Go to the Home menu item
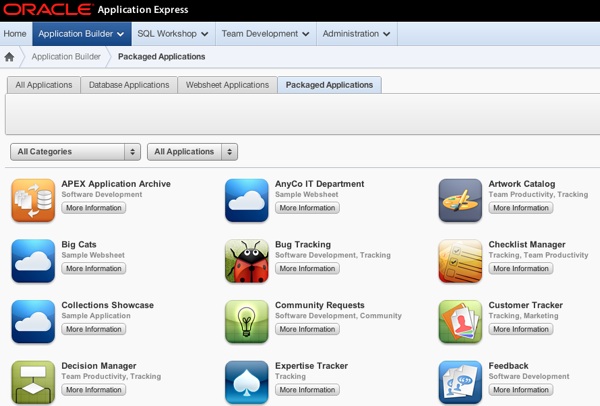The width and height of the screenshot is (600, 406). pos(15,34)
